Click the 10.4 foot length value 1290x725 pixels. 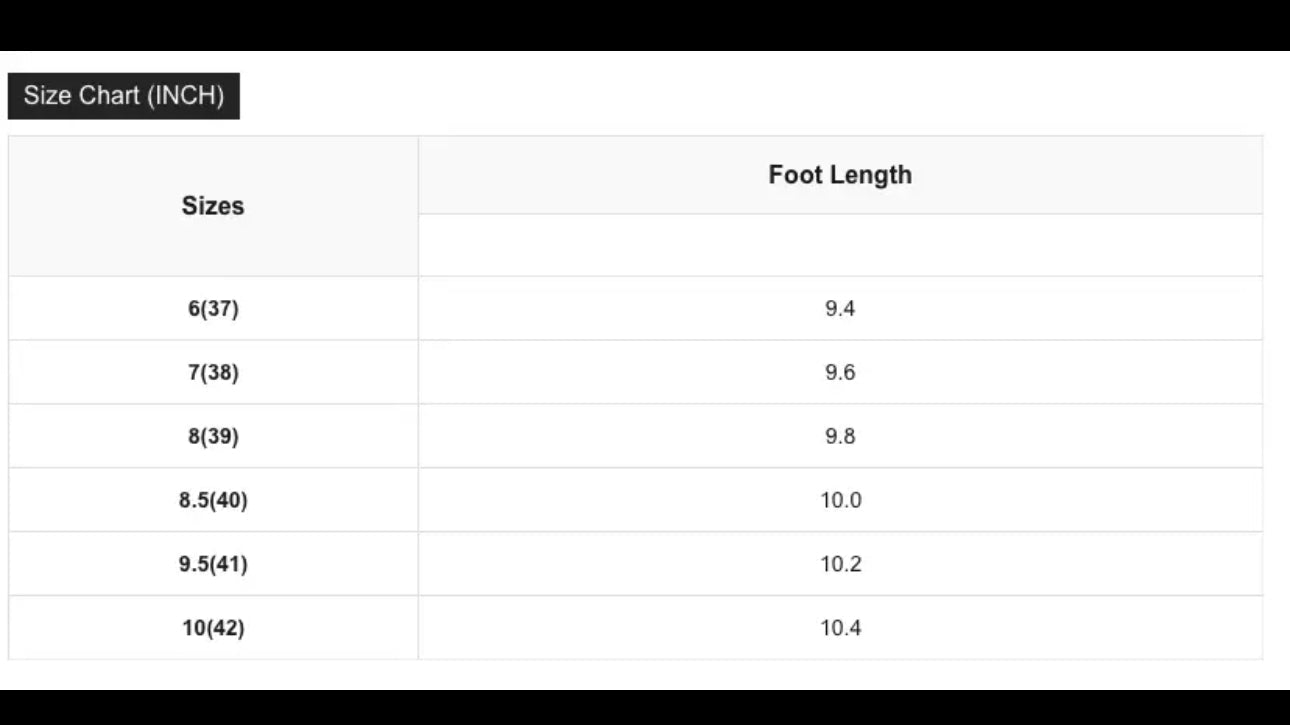(840, 628)
